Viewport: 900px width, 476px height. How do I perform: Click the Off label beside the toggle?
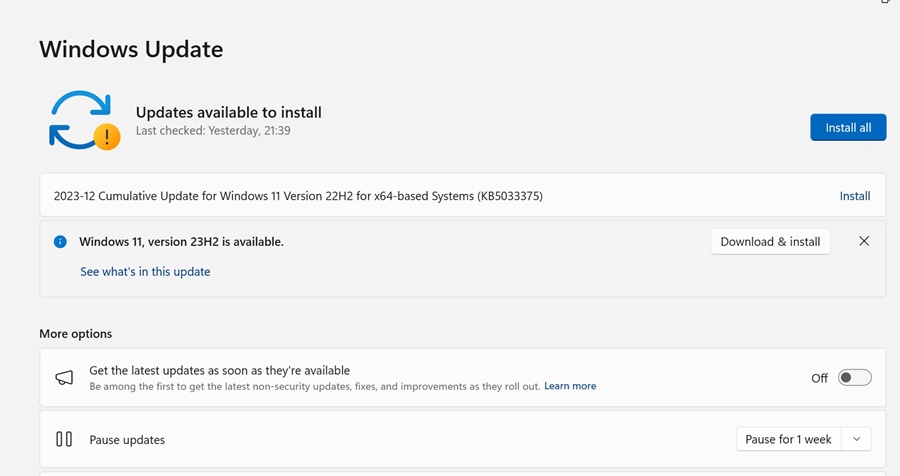coord(819,378)
